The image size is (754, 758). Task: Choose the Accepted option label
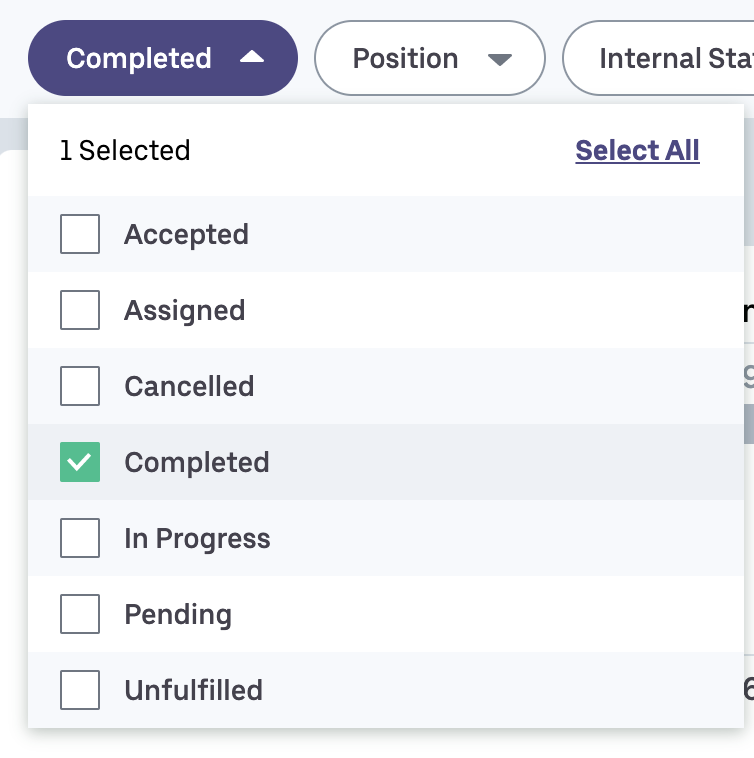point(186,235)
